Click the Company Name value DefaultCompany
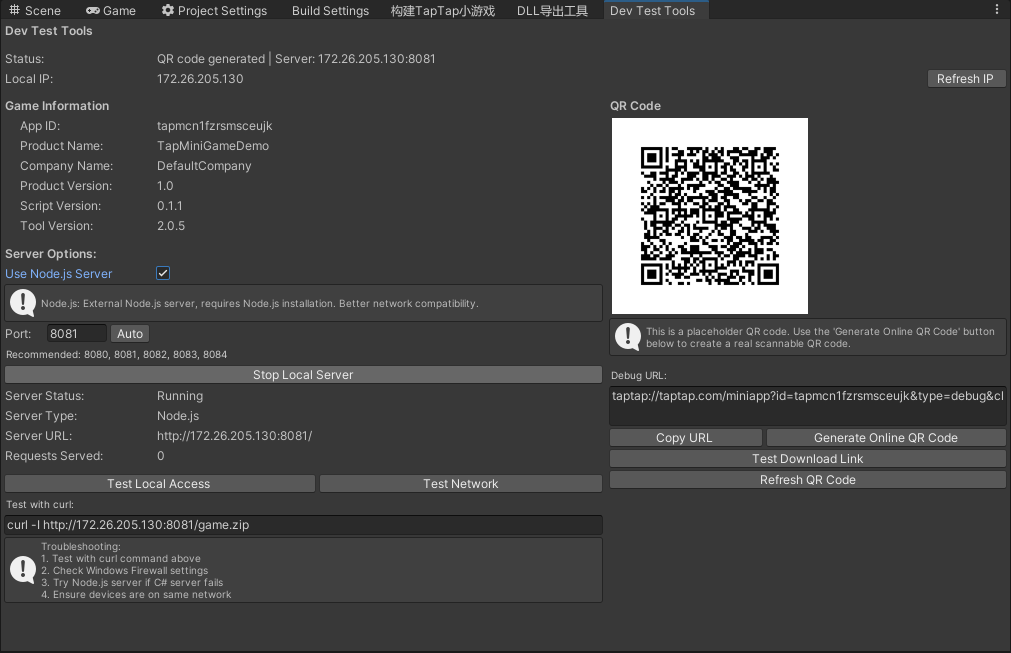The image size is (1011, 653). tap(204, 166)
